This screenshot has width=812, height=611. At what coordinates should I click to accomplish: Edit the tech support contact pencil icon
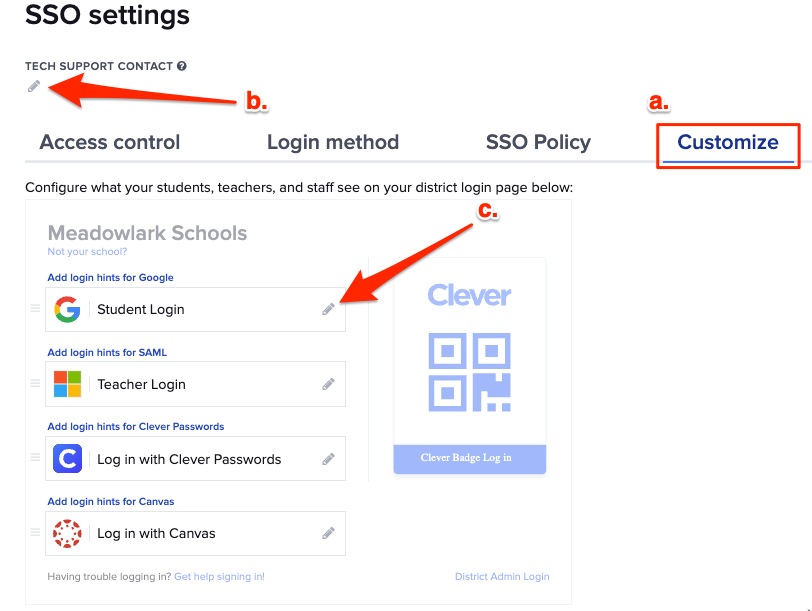pyautogui.click(x=33, y=86)
